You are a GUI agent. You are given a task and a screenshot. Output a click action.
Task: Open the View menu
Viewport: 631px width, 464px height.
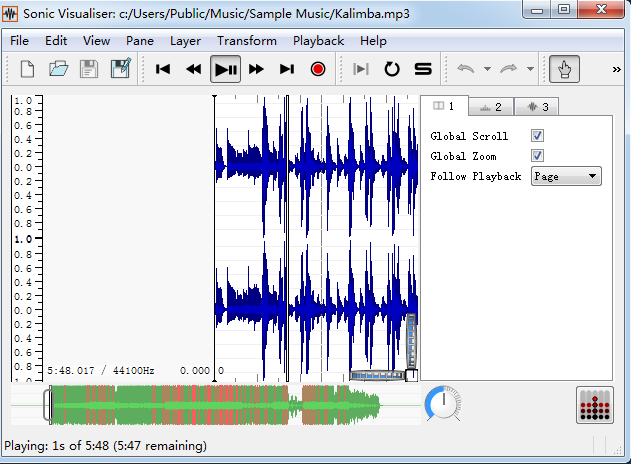pos(97,41)
